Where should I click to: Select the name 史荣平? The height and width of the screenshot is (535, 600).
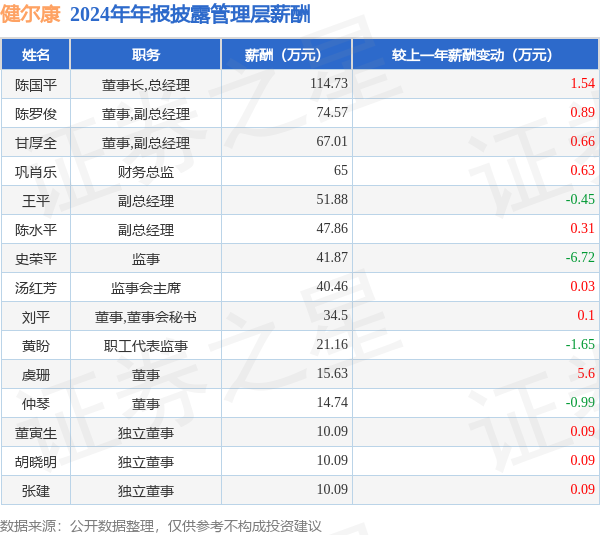click(36, 259)
